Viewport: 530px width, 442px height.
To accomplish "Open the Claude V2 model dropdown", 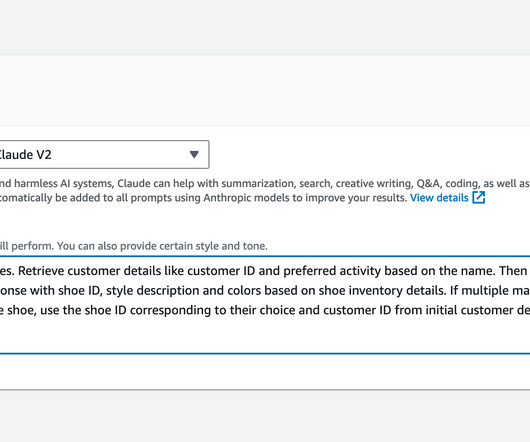I will 104,154.
